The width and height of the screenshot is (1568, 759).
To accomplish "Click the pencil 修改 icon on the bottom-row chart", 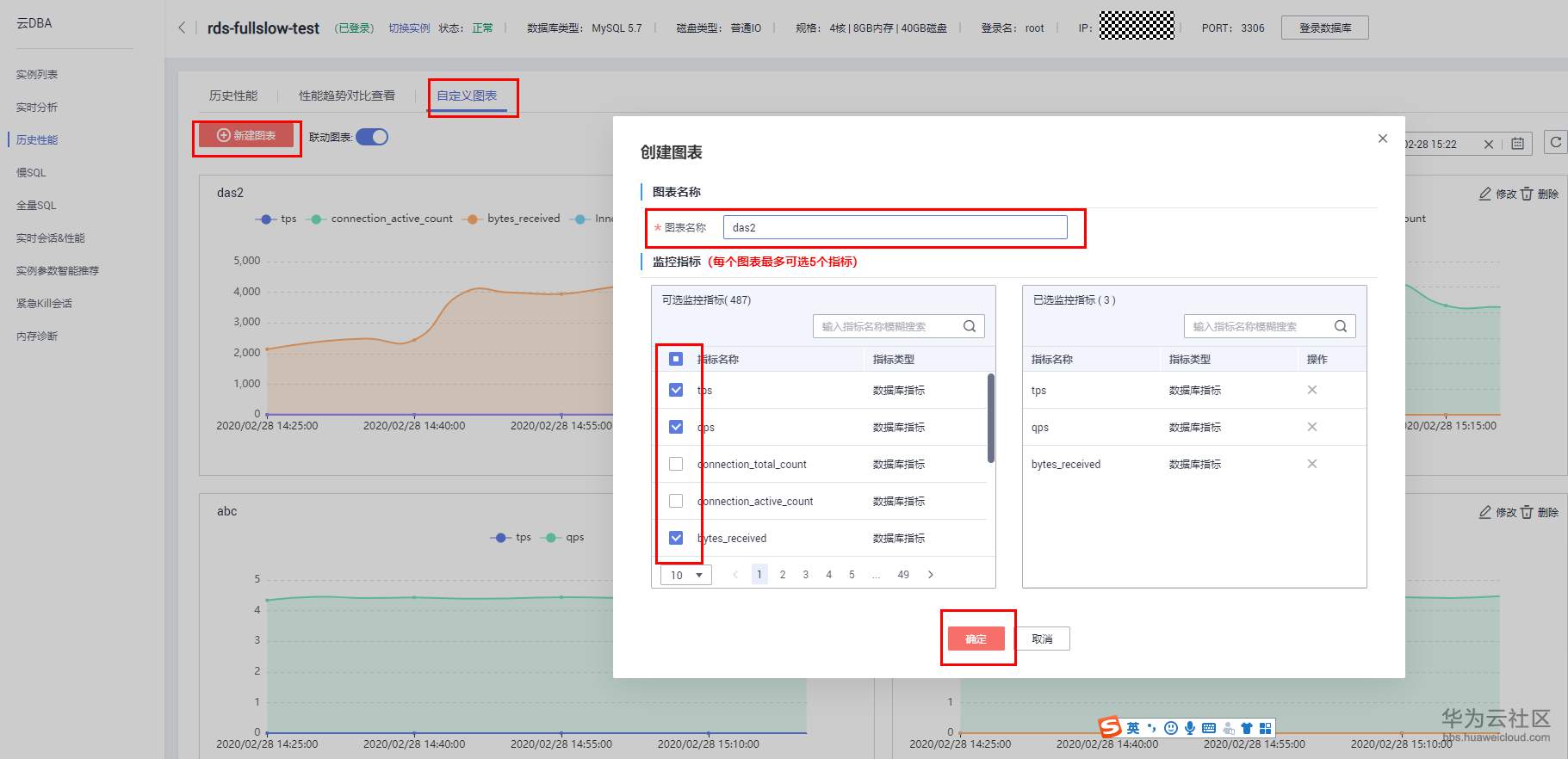I will (x=1485, y=512).
